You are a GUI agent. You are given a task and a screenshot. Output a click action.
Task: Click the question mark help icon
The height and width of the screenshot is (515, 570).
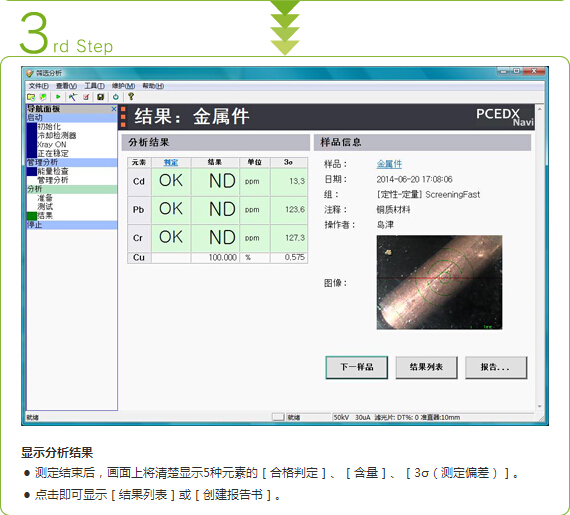pyautogui.click(x=131, y=96)
